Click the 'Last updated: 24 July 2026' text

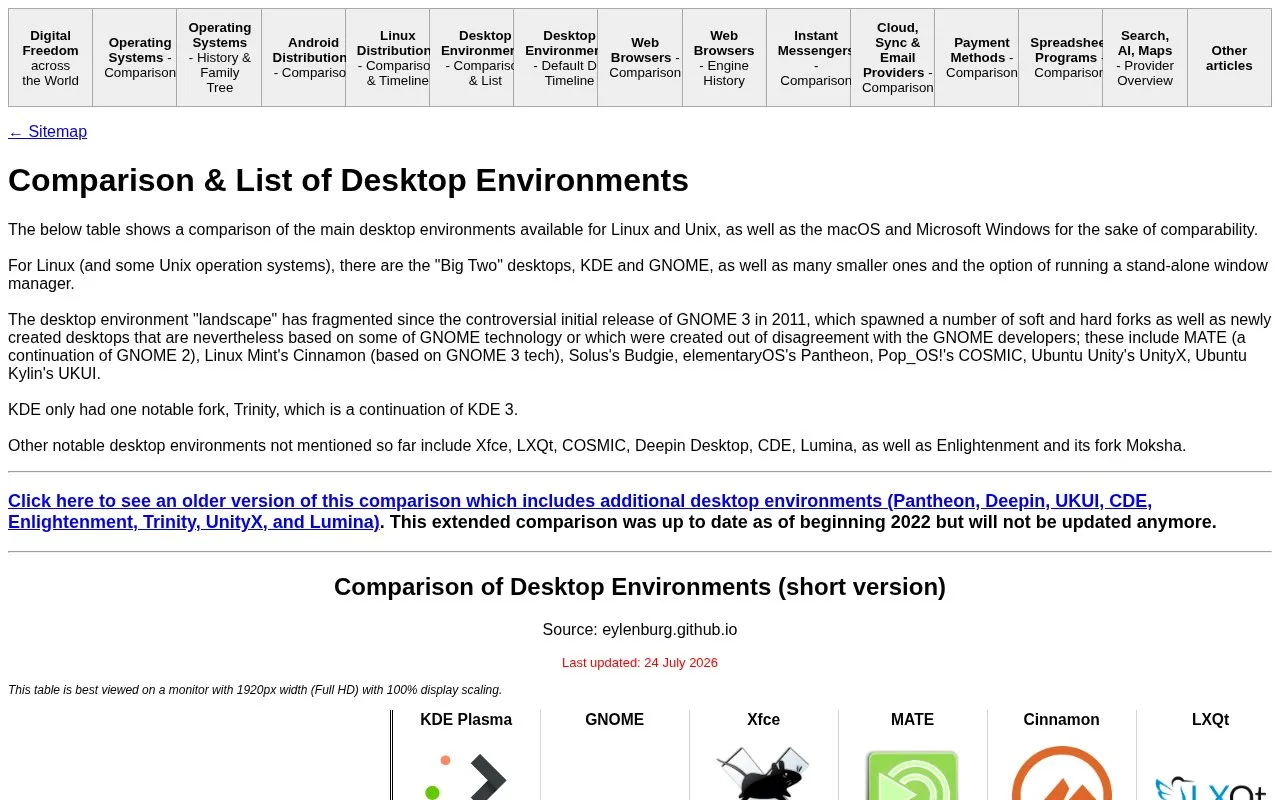click(x=640, y=663)
